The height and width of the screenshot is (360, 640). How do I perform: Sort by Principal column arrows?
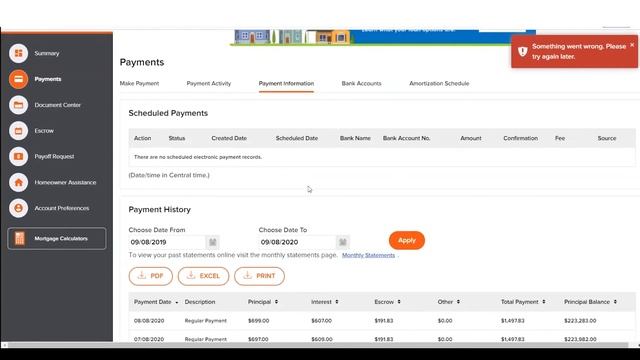(x=276, y=302)
